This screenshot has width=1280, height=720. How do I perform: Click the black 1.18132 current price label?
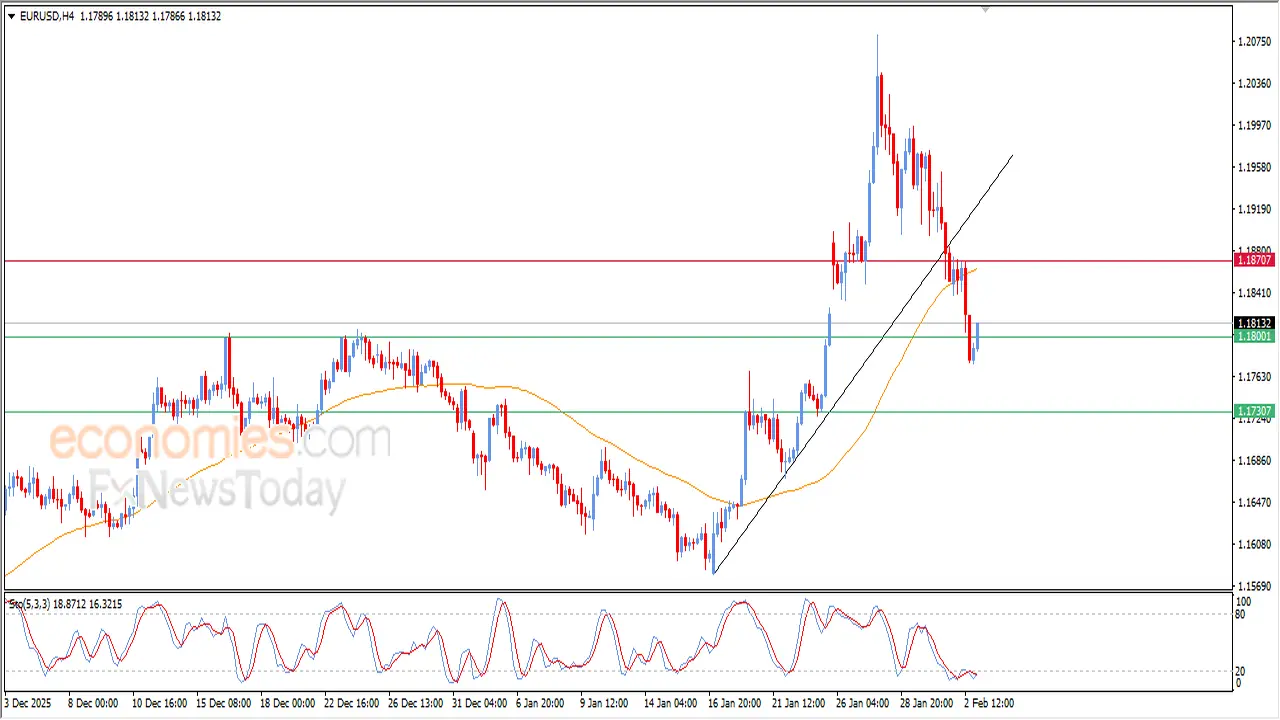[1254, 324]
